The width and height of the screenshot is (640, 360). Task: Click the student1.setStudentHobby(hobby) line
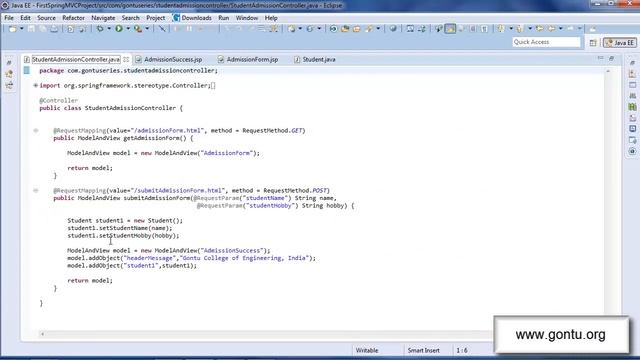point(123,236)
